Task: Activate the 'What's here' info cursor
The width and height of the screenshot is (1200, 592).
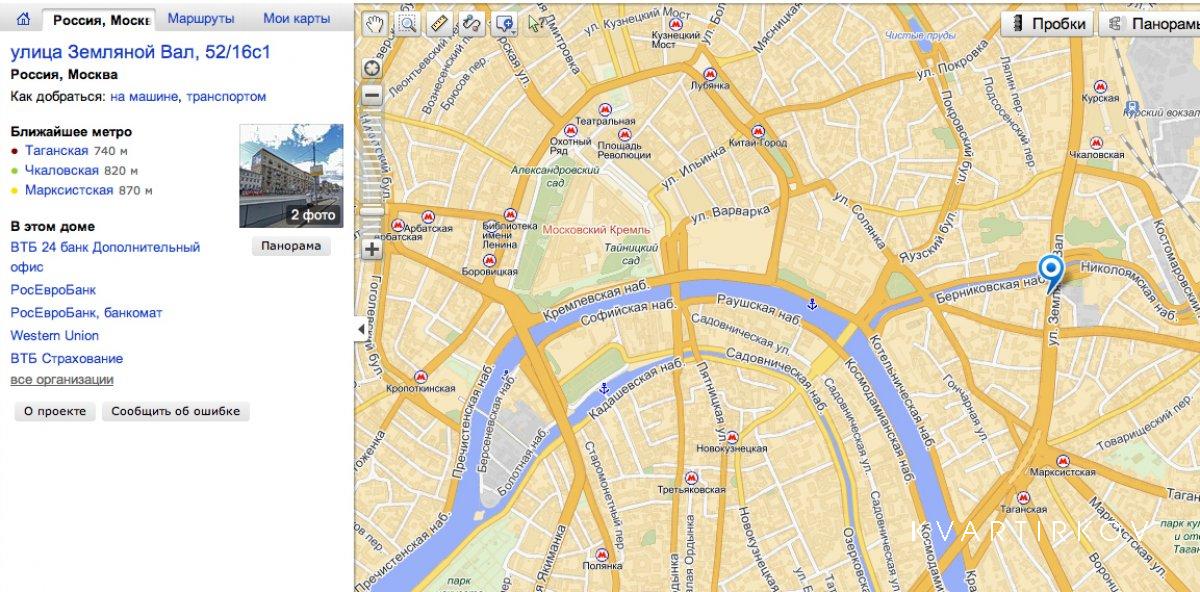Action: tap(538, 24)
